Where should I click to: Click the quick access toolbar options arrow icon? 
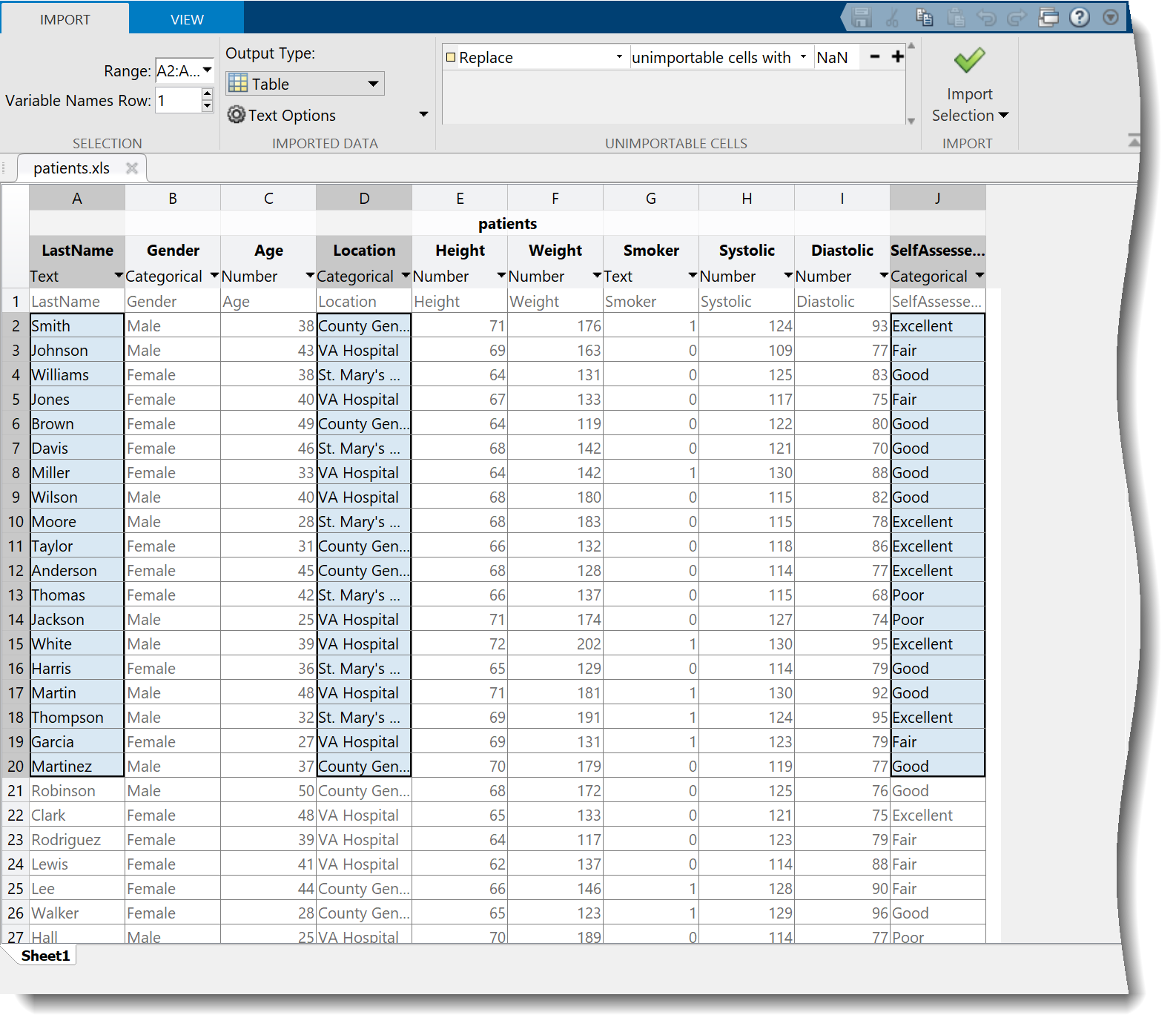coord(1111,17)
